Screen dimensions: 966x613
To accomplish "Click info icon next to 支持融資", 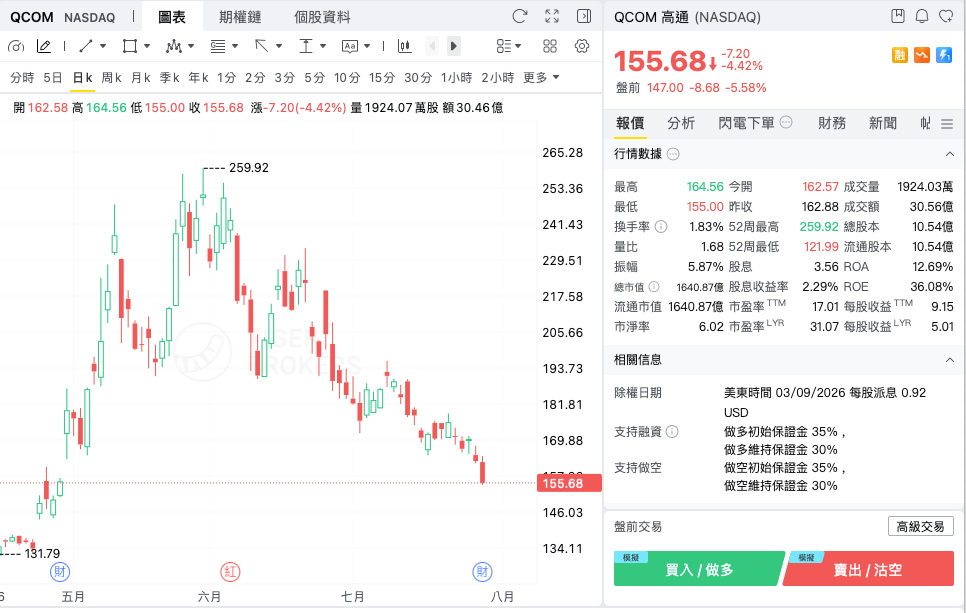I will click(x=672, y=432).
